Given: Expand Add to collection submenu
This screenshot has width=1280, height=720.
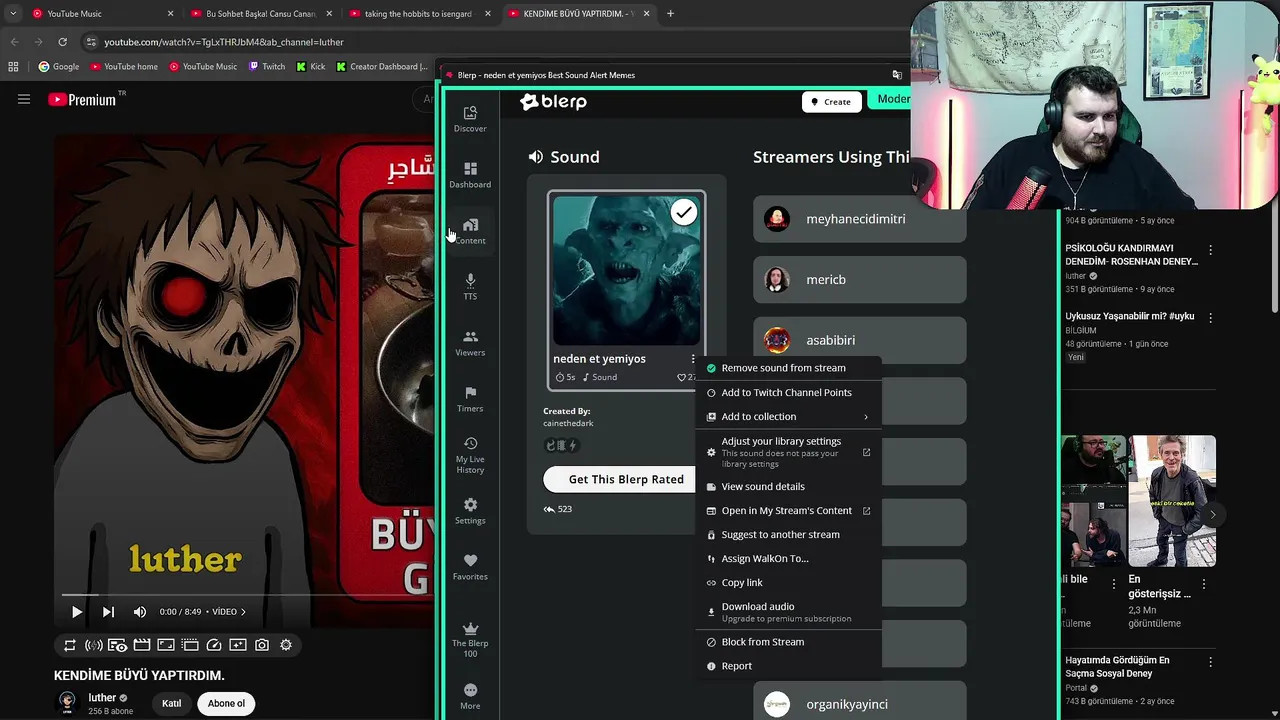Looking at the screenshot, I should pos(788,417).
